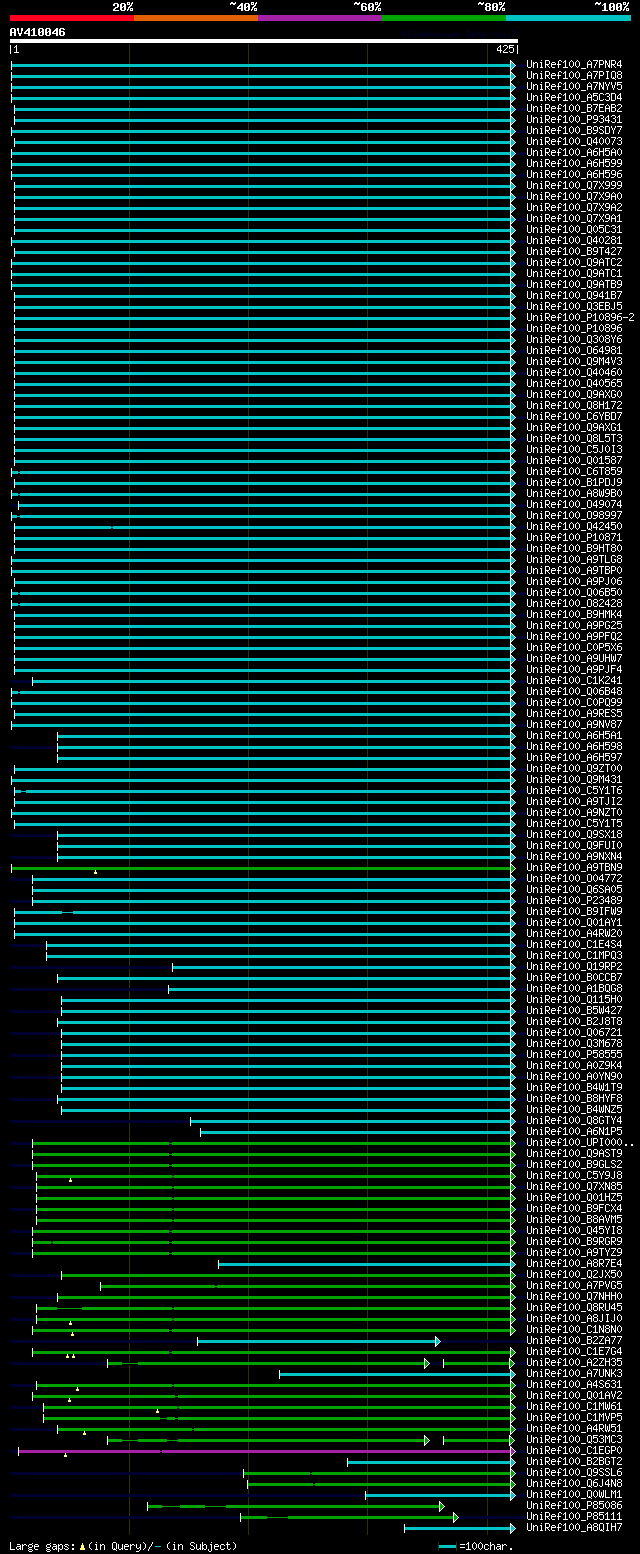Open hit UniRef100_A7PIQ8
Screen dimensions: 640x1554
pos(574,76)
